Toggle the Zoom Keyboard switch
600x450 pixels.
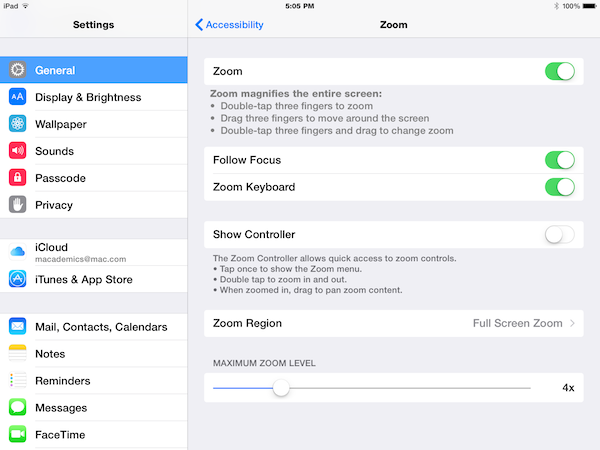(x=559, y=187)
